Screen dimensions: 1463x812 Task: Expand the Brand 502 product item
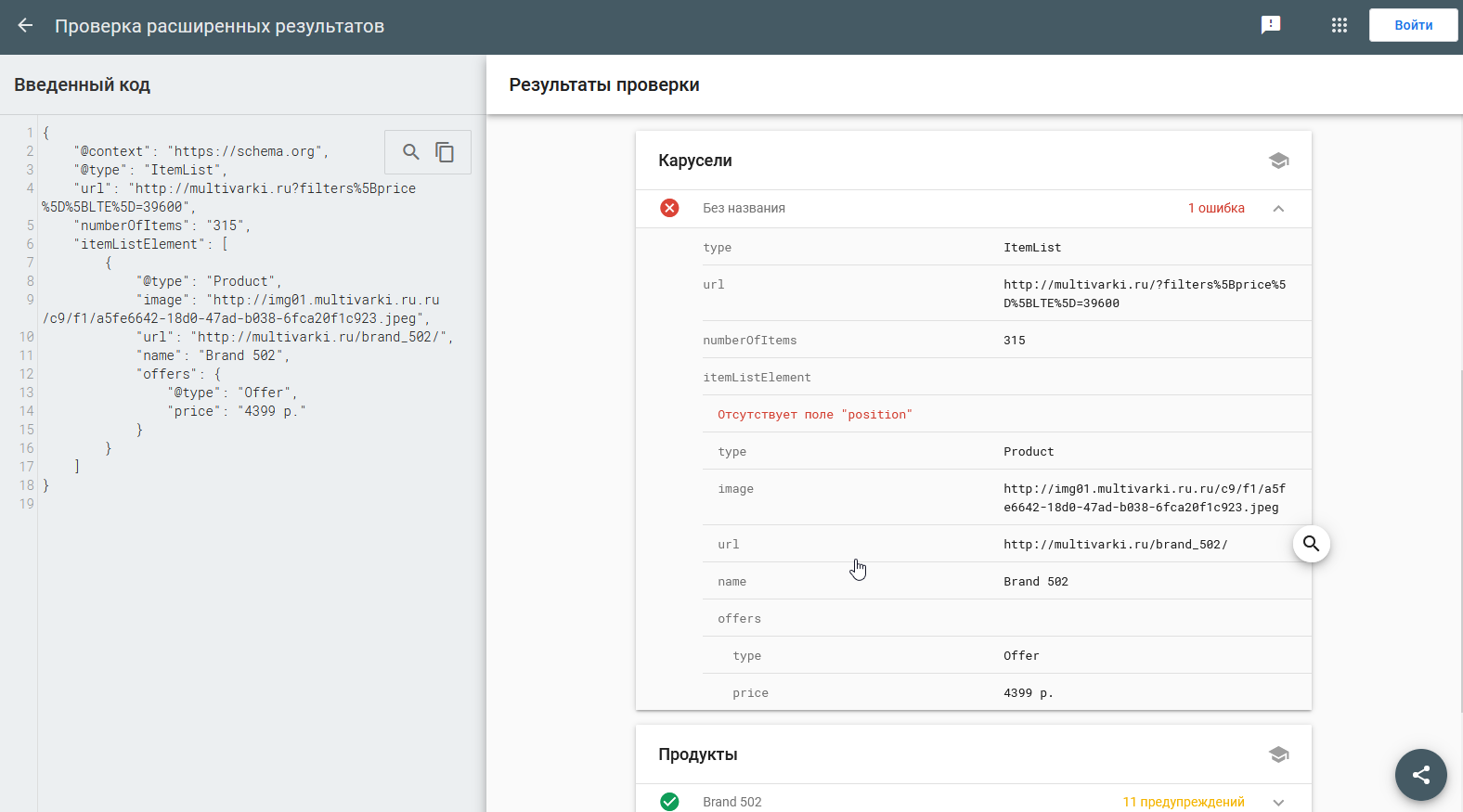tap(1278, 803)
